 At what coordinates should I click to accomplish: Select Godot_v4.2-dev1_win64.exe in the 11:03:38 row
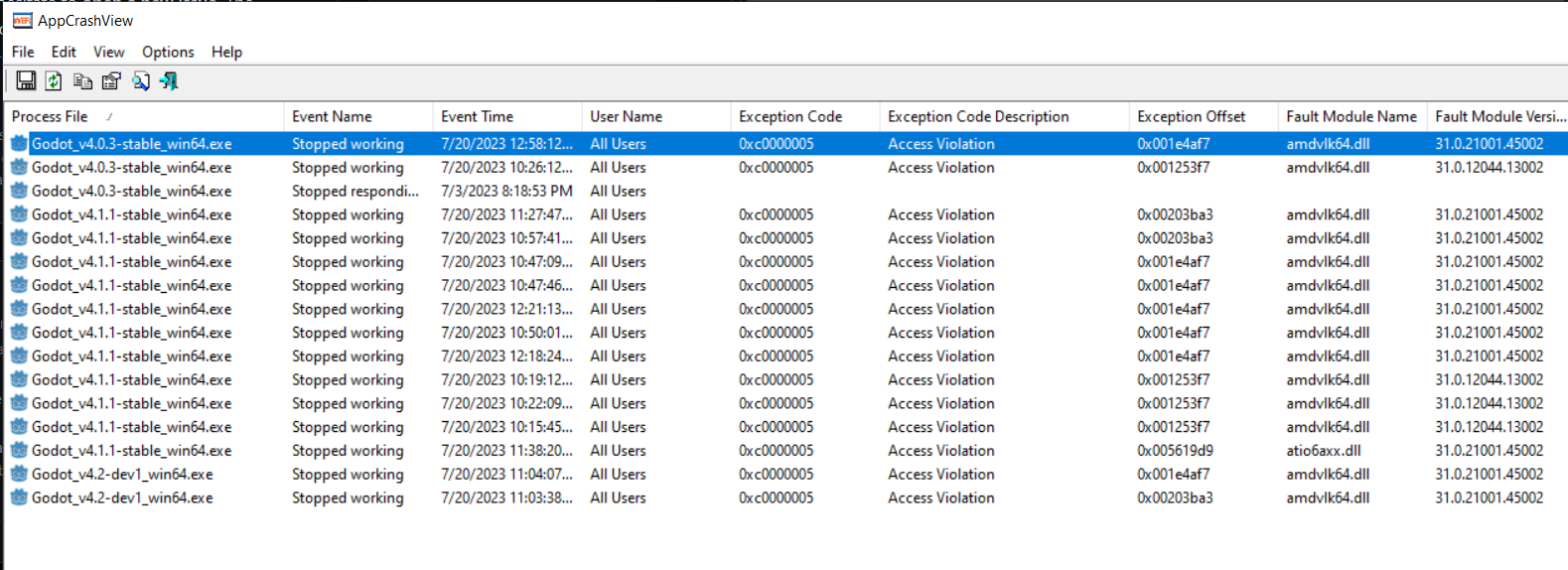(x=122, y=498)
